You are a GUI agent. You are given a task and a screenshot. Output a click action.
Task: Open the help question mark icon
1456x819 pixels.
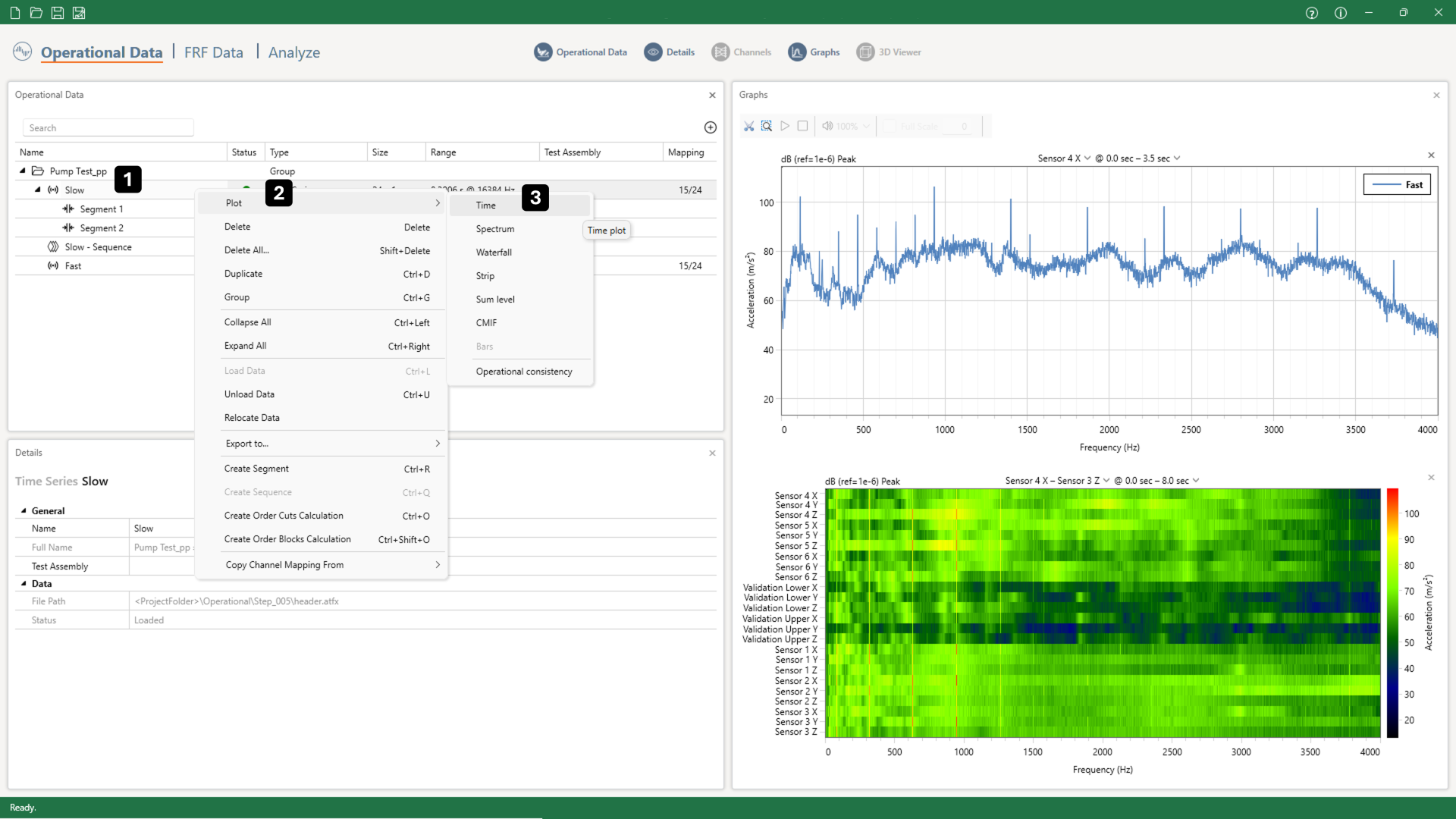[x=1312, y=13]
